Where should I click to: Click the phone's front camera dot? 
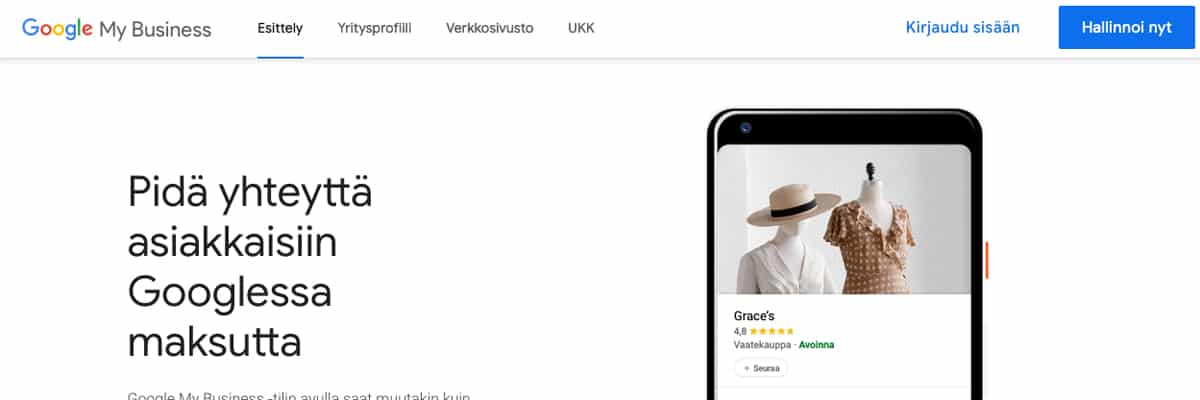pos(745,127)
